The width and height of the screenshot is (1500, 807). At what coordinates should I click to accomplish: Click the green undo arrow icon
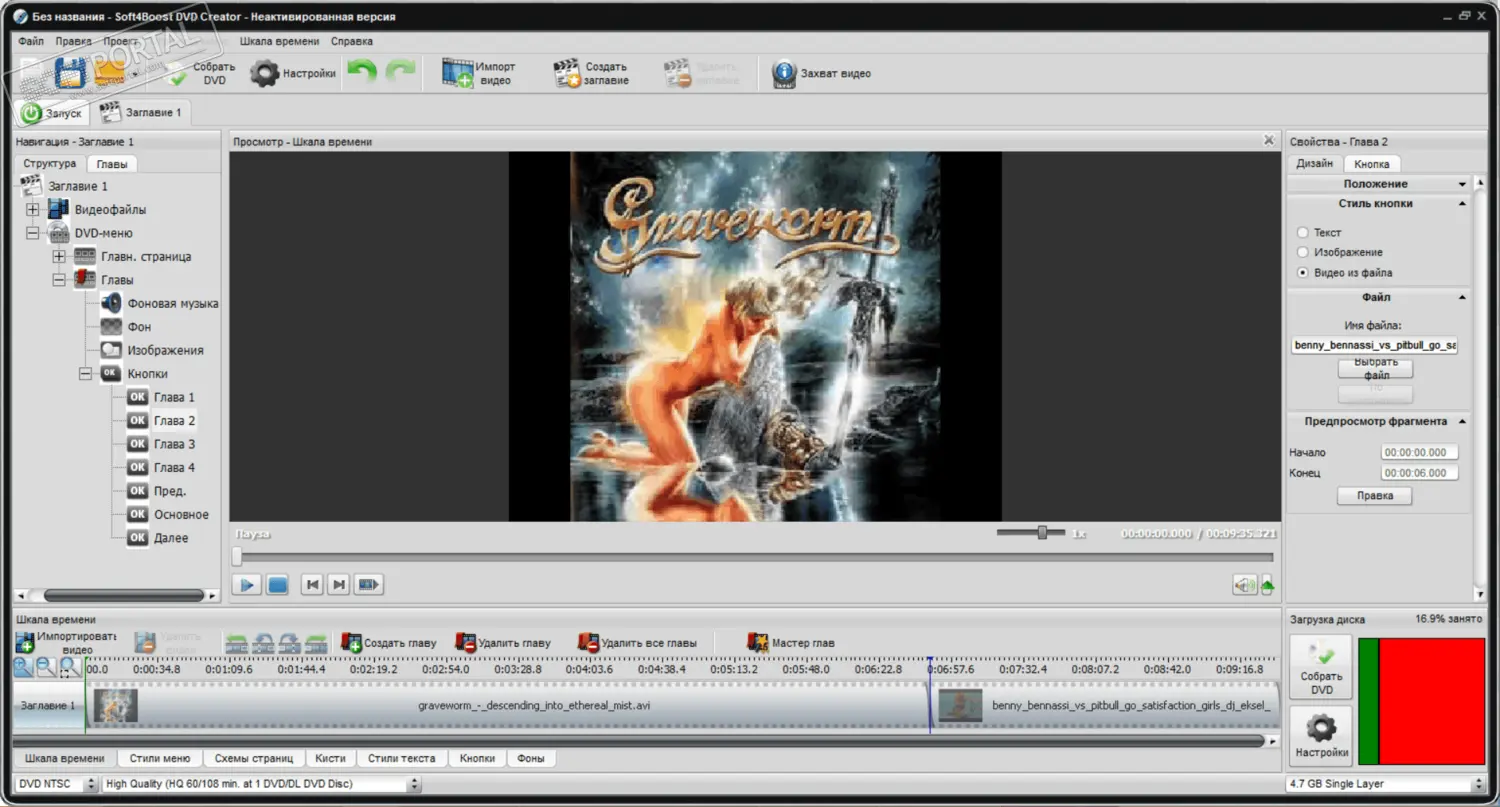coord(361,73)
